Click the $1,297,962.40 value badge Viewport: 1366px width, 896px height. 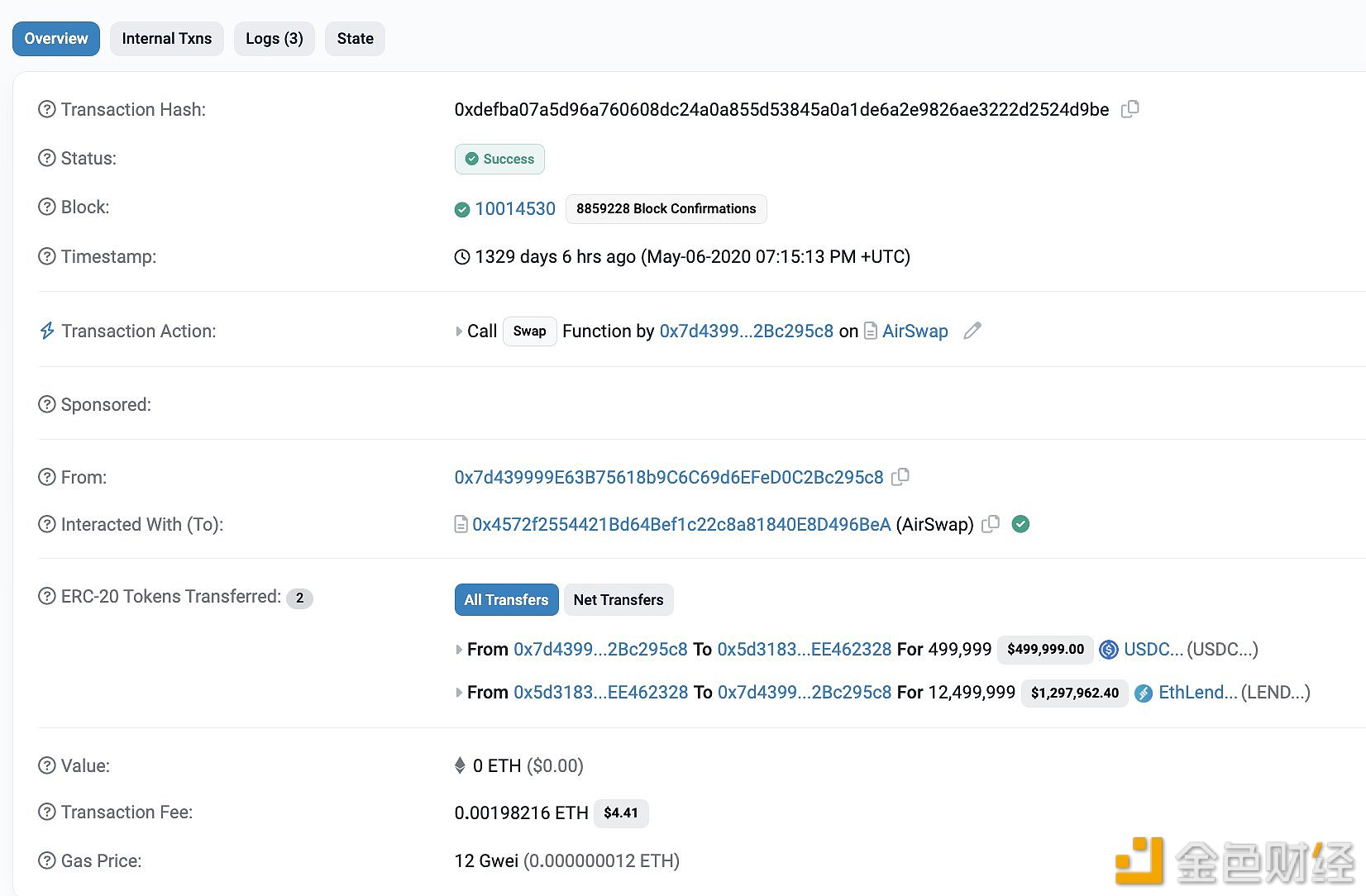(x=1075, y=693)
